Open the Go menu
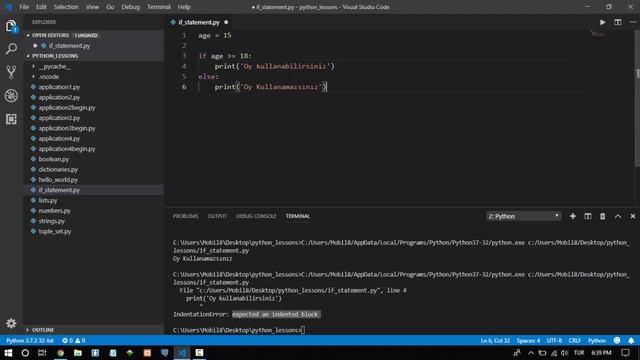 click(x=110, y=7)
